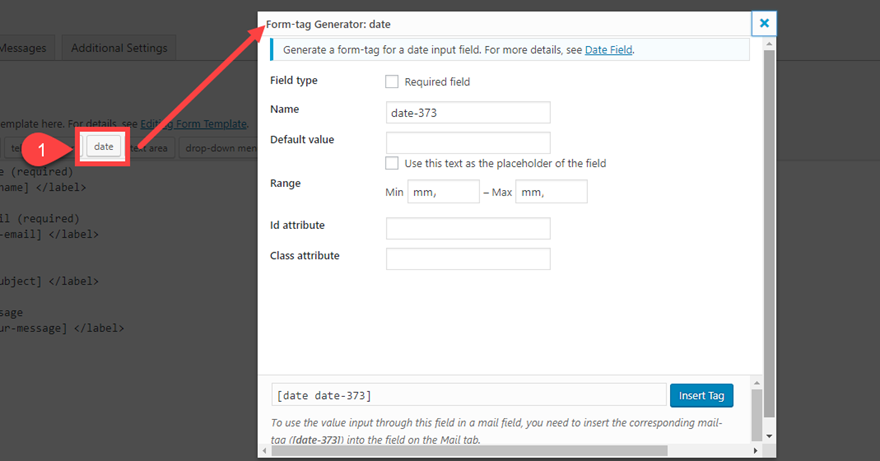The height and width of the screenshot is (461, 880).
Task: Switch to the Messages tab
Action: click(x=25, y=48)
